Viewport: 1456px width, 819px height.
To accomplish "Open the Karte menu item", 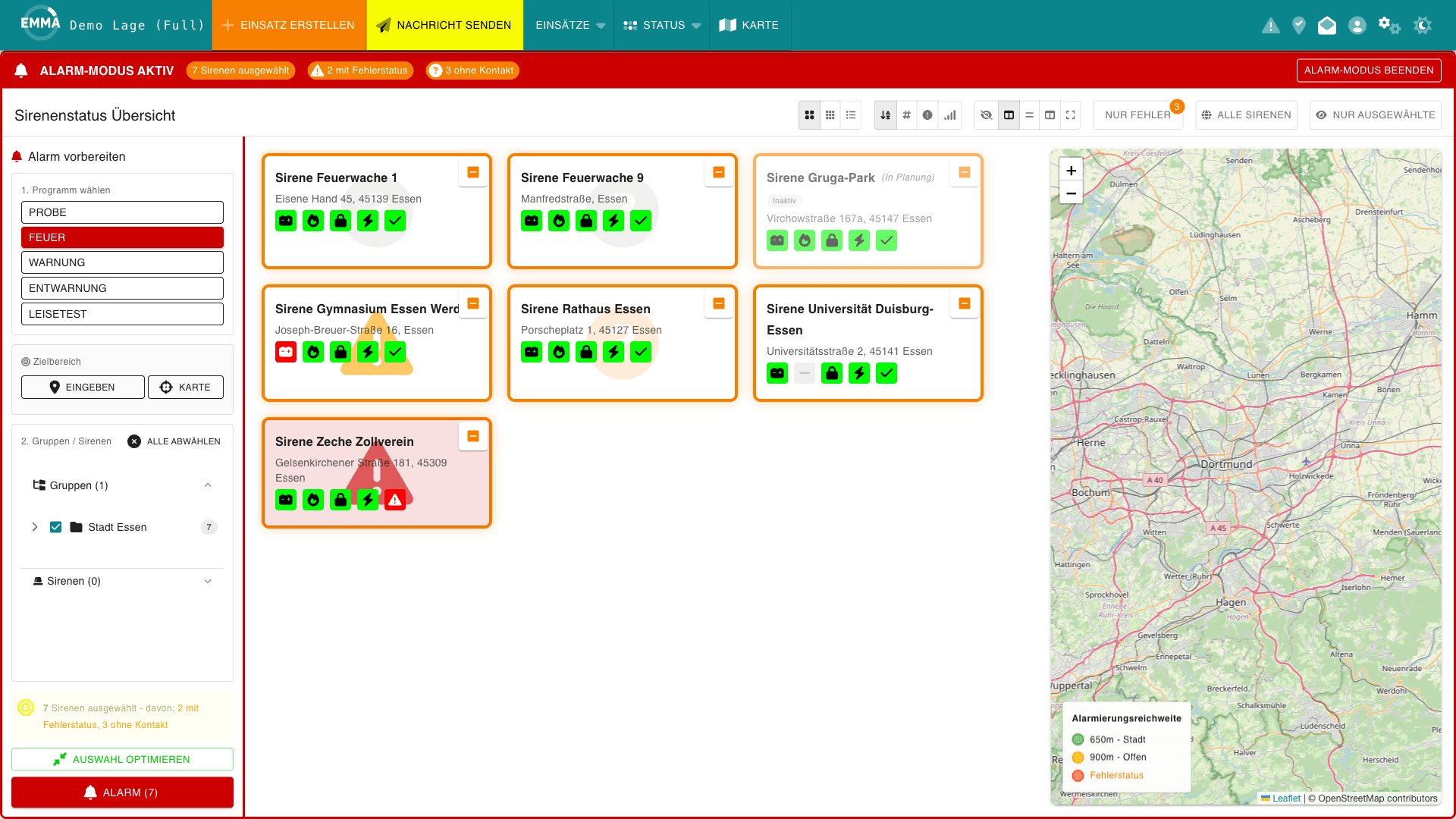I will tap(749, 25).
